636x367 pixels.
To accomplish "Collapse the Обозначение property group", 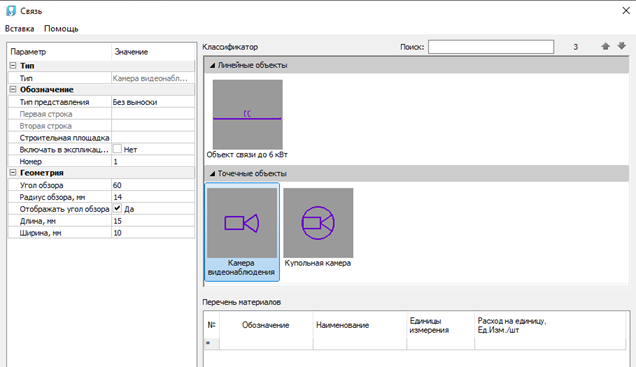I will click(x=13, y=89).
